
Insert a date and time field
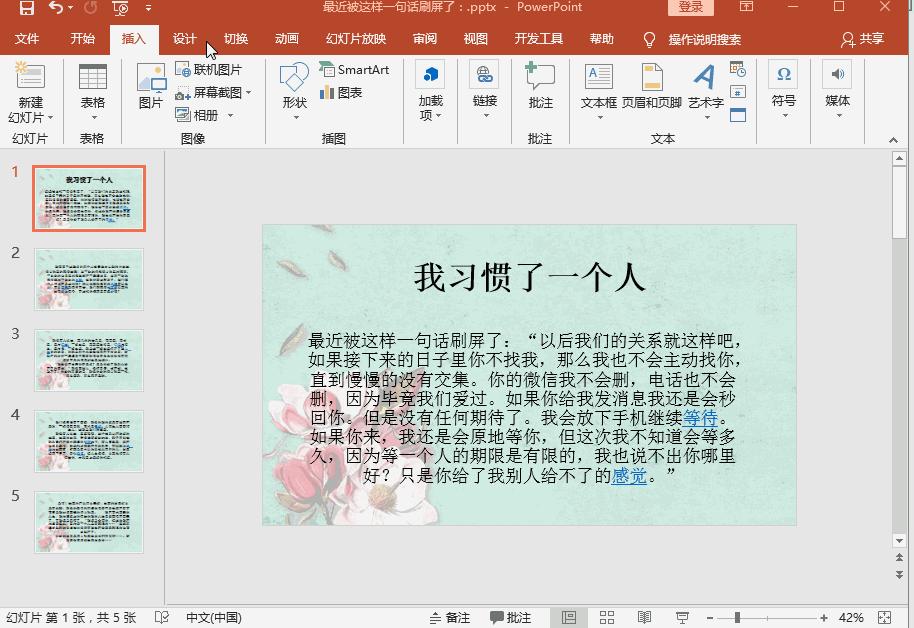point(736,68)
